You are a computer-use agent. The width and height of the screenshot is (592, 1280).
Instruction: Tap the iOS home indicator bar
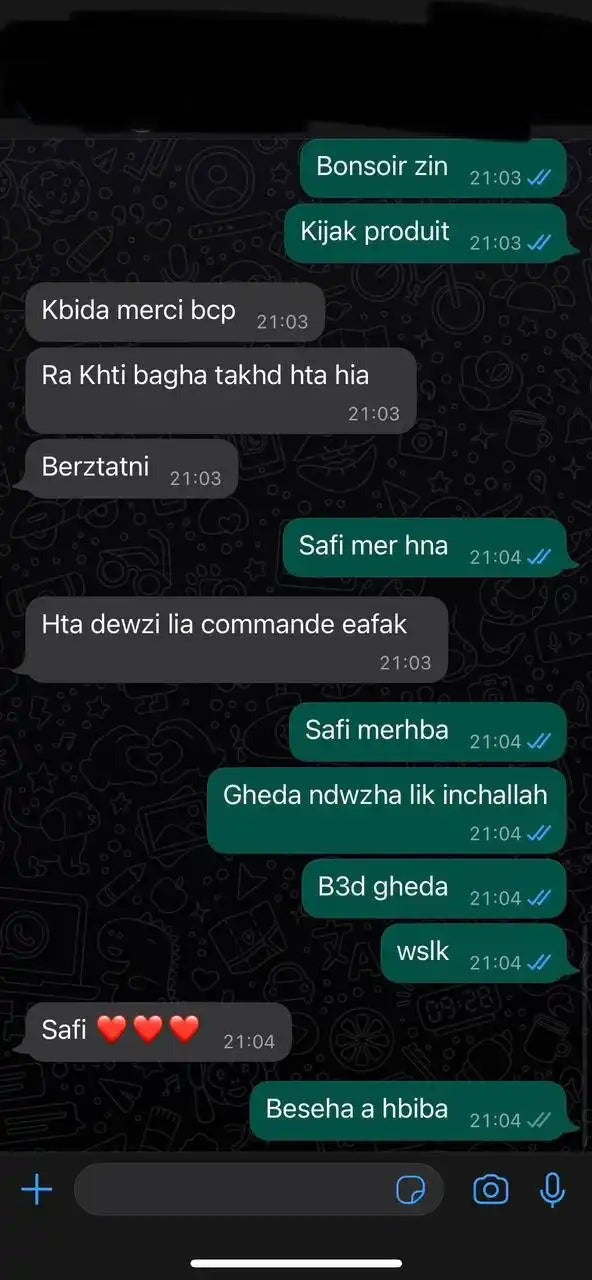point(296,1263)
